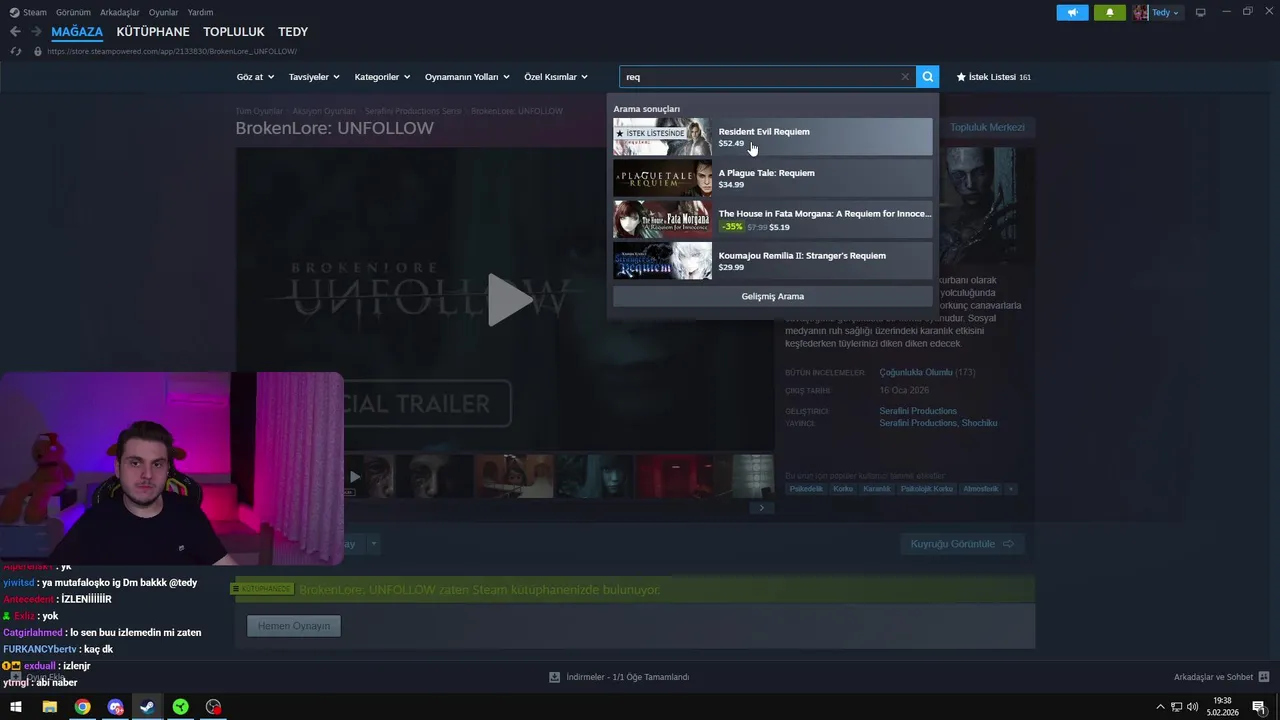Open Google Chrome from the taskbar
1280x720 pixels.
tap(82, 707)
